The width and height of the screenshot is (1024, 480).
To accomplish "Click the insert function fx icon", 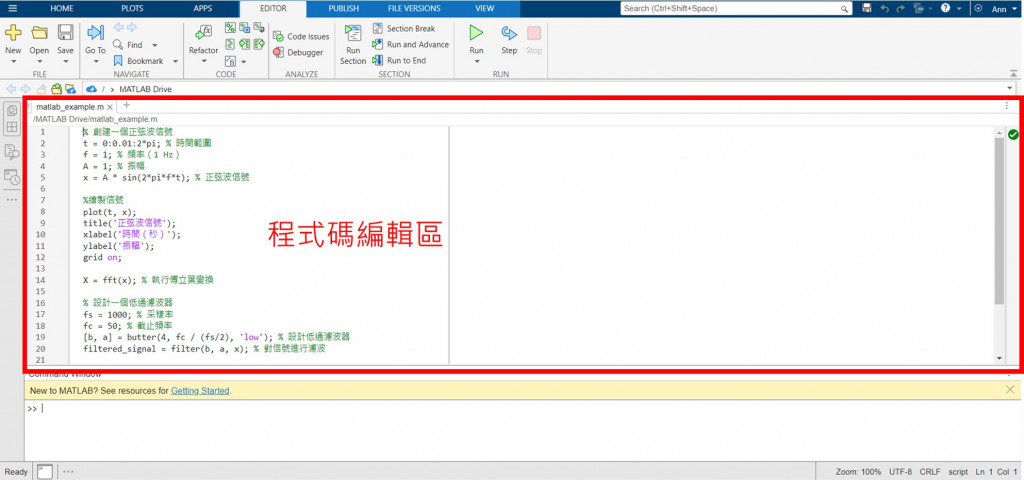I will pos(231,61).
